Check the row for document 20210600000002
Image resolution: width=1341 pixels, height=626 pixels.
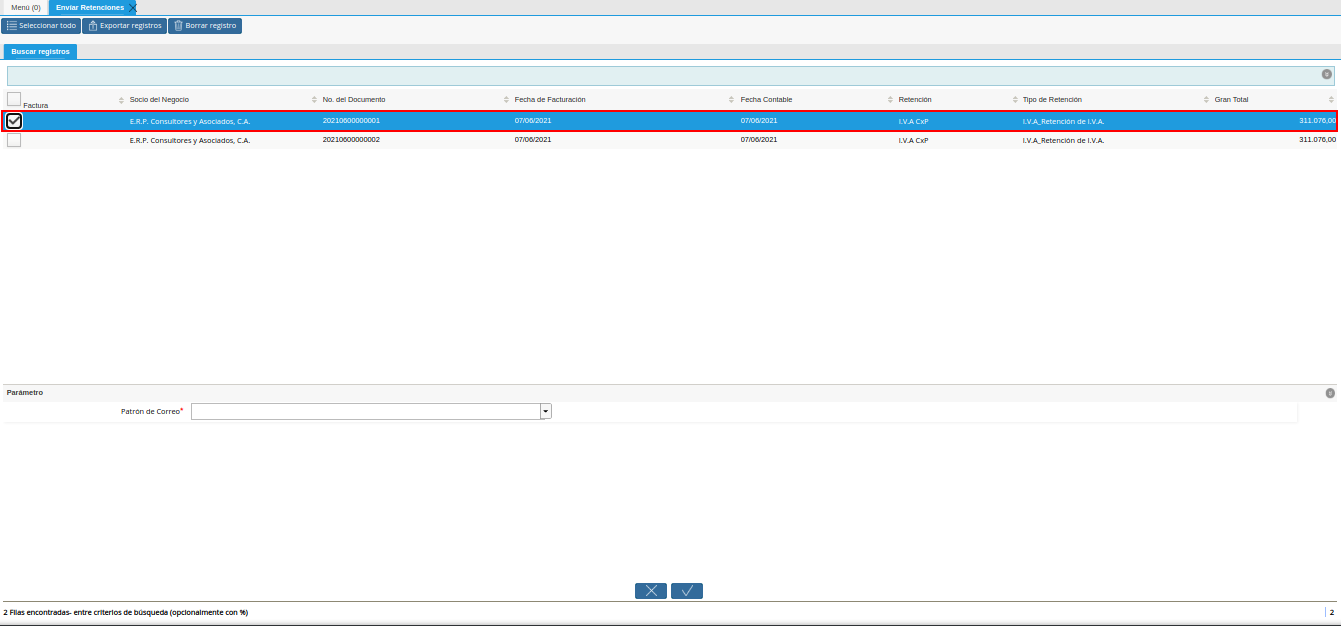click(x=14, y=140)
